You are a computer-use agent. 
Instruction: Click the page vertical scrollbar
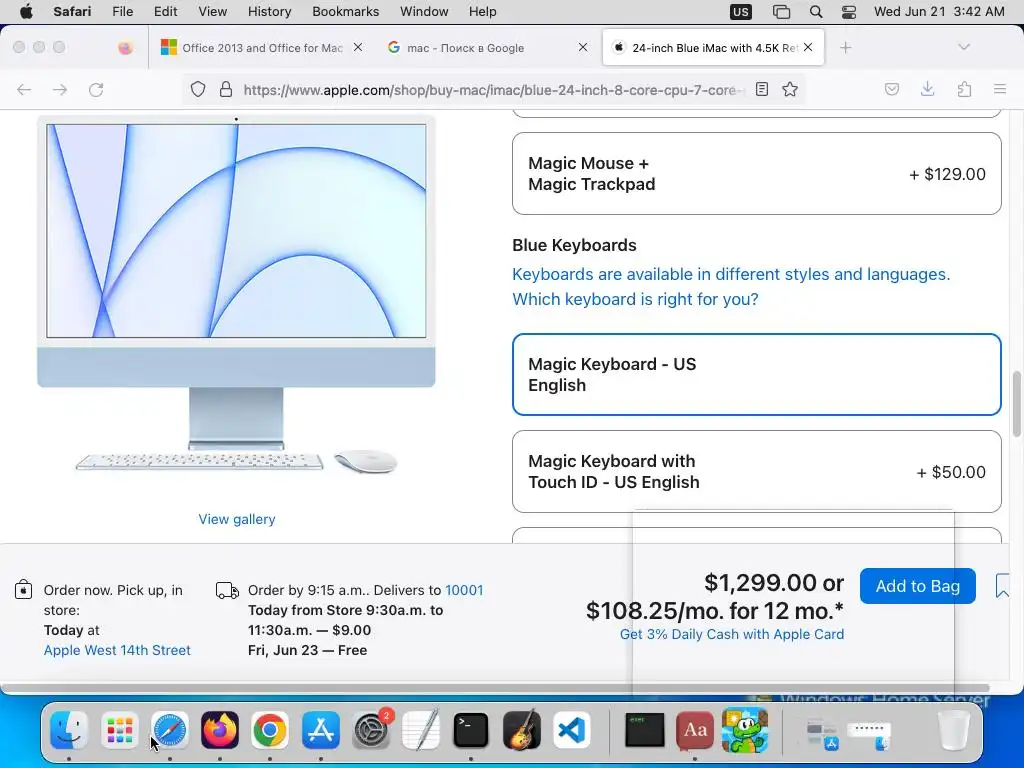click(x=1016, y=404)
